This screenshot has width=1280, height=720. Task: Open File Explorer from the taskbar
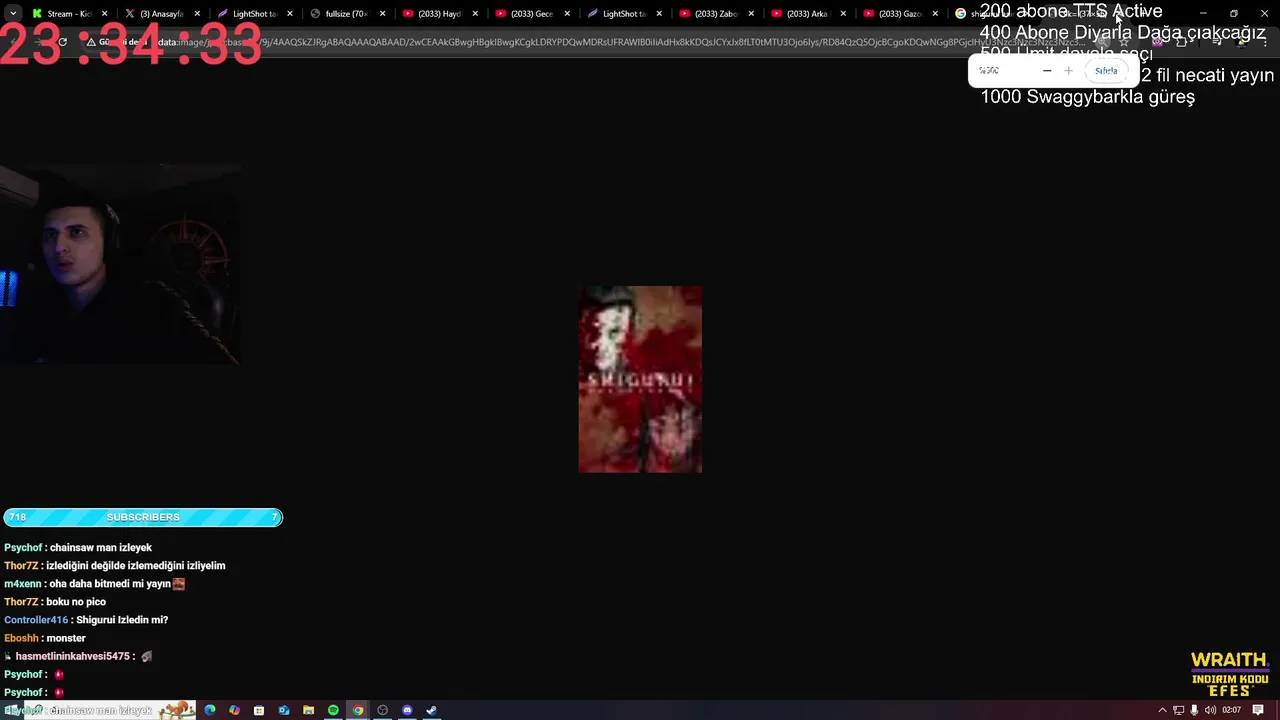coord(308,710)
